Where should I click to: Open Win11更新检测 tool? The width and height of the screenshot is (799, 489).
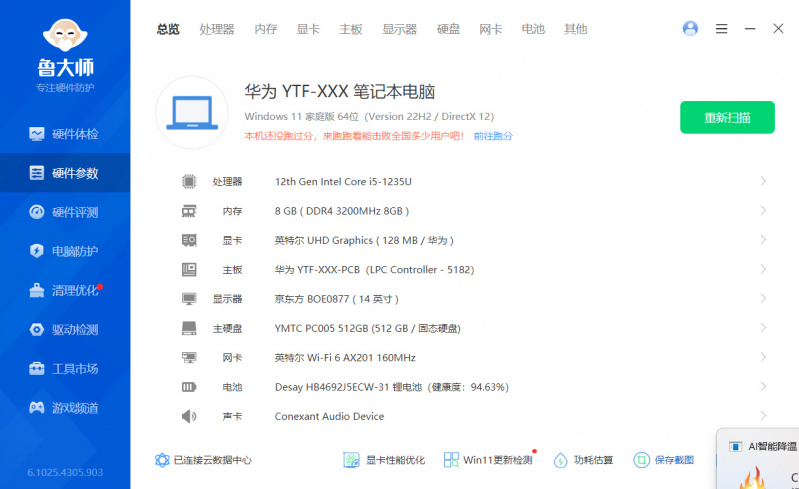(x=488, y=460)
